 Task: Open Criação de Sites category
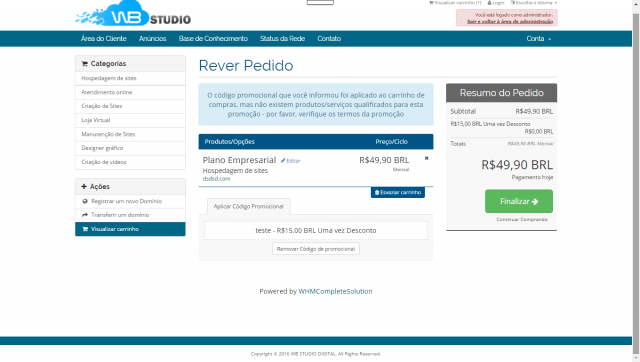click(130, 106)
